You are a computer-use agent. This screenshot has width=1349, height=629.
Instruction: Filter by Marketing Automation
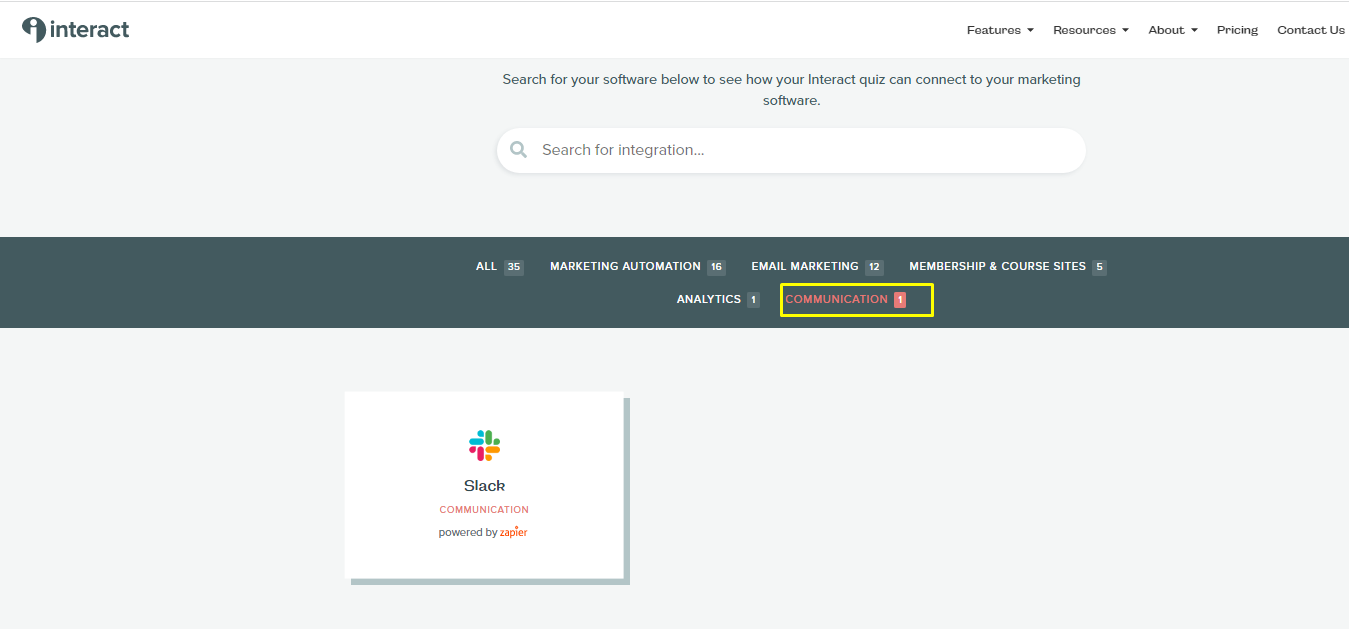click(x=637, y=267)
